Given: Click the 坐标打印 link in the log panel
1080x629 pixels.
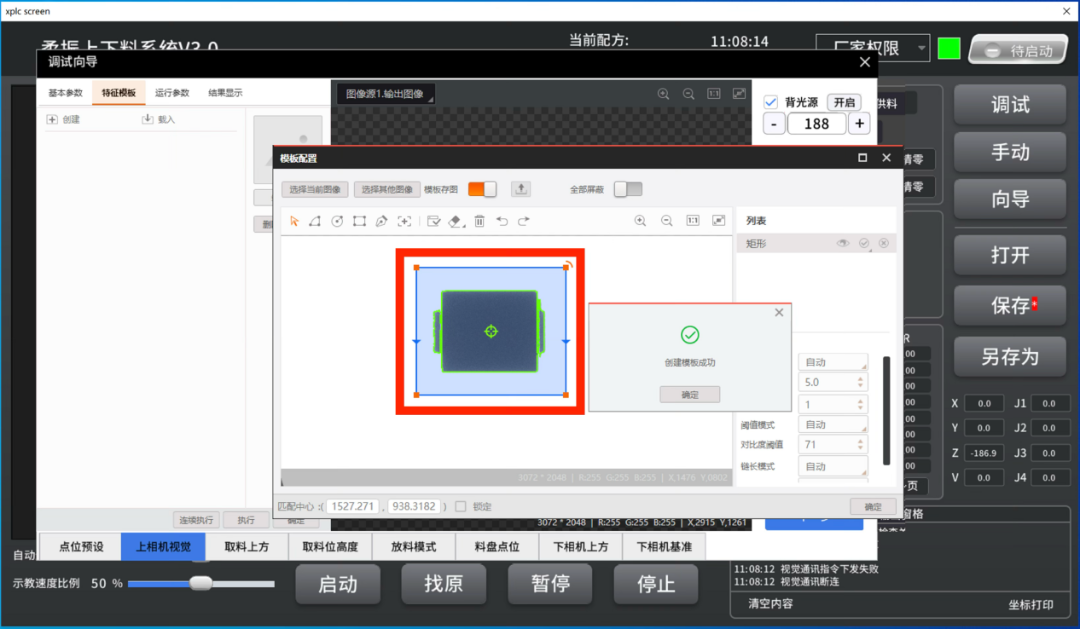Looking at the screenshot, I should (1031, 604).
